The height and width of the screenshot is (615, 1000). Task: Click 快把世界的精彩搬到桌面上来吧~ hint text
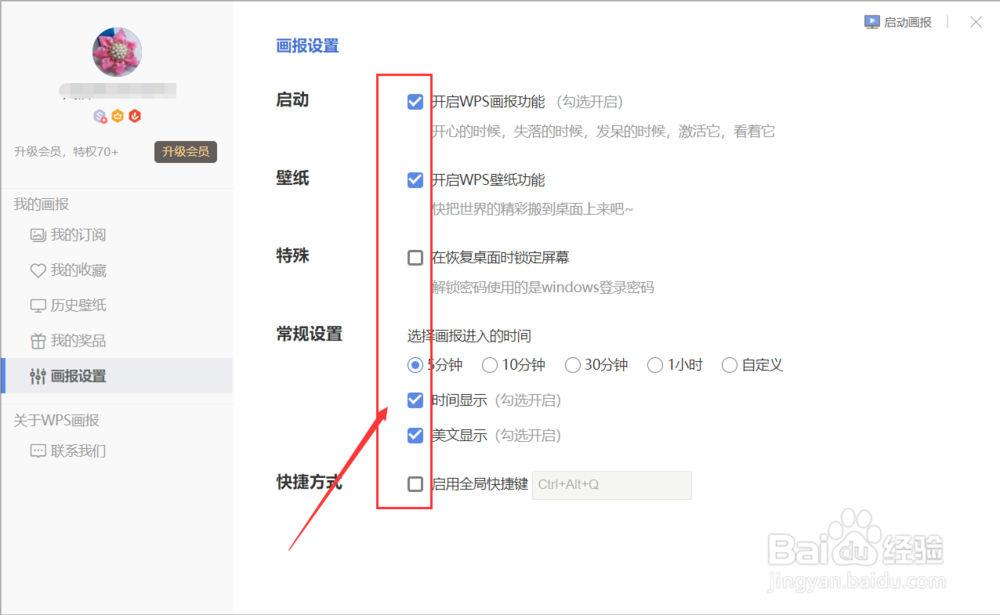533,209
